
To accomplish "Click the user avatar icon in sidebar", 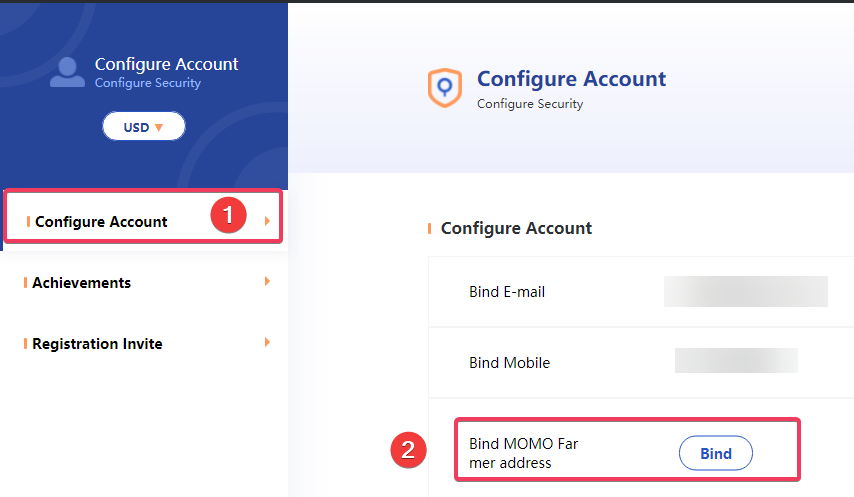I will coord(68,72).
